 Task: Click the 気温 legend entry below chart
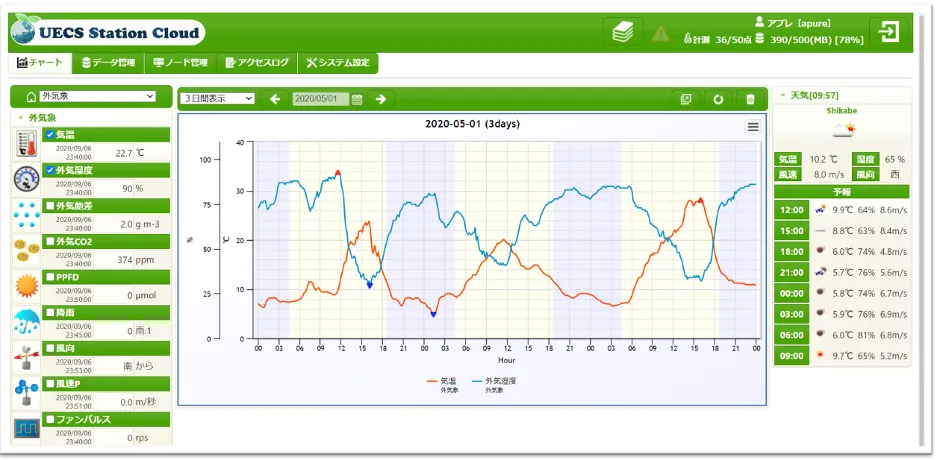446,383
